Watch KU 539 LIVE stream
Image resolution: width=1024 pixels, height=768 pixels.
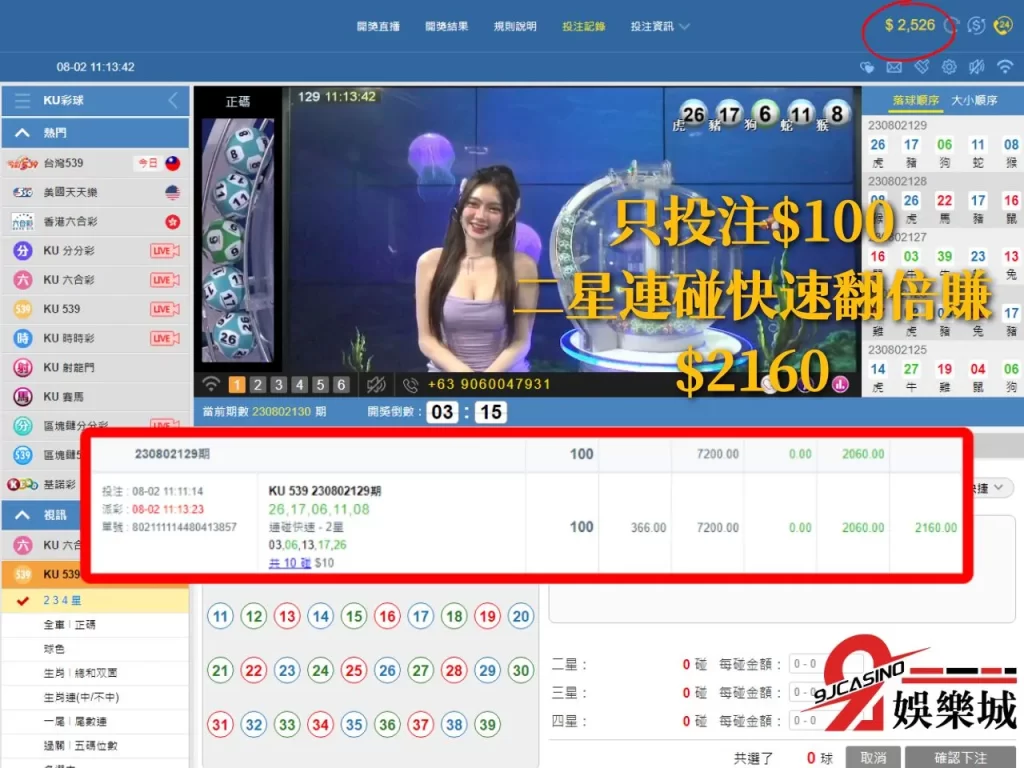(165, 309)
